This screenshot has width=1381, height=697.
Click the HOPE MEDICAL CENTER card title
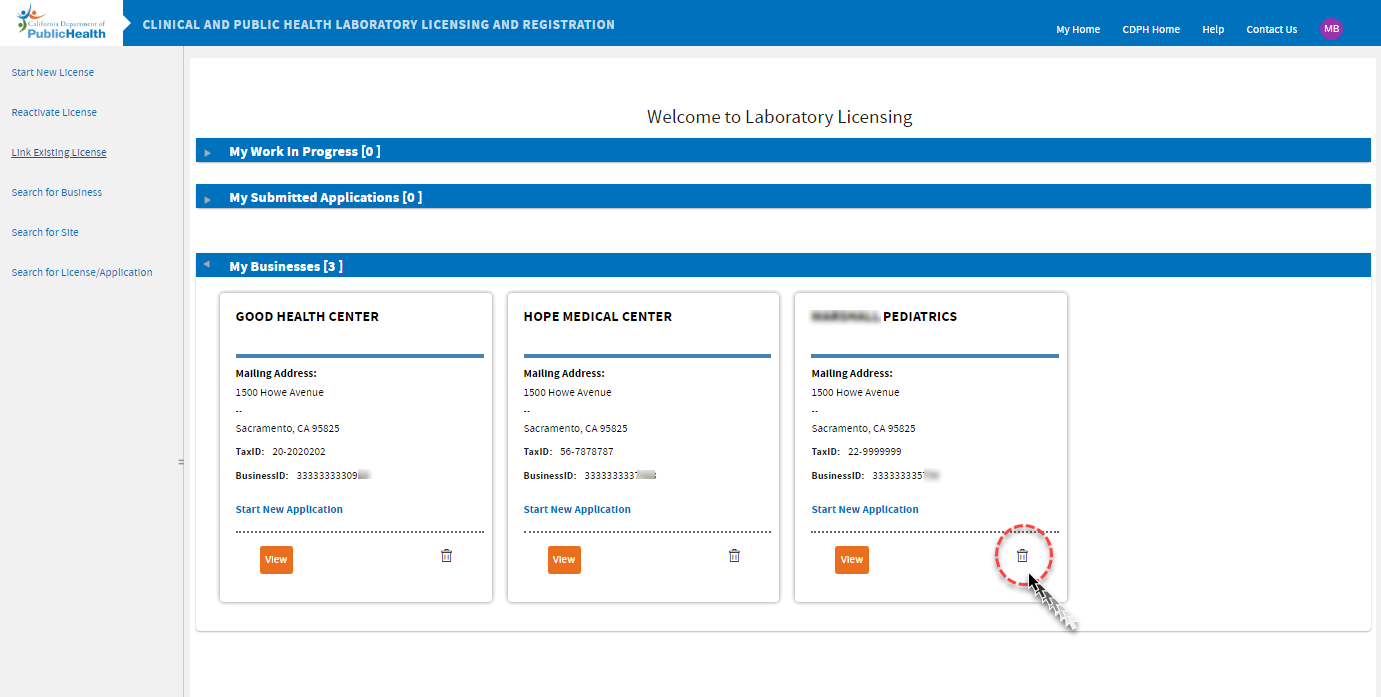[598, 317]
